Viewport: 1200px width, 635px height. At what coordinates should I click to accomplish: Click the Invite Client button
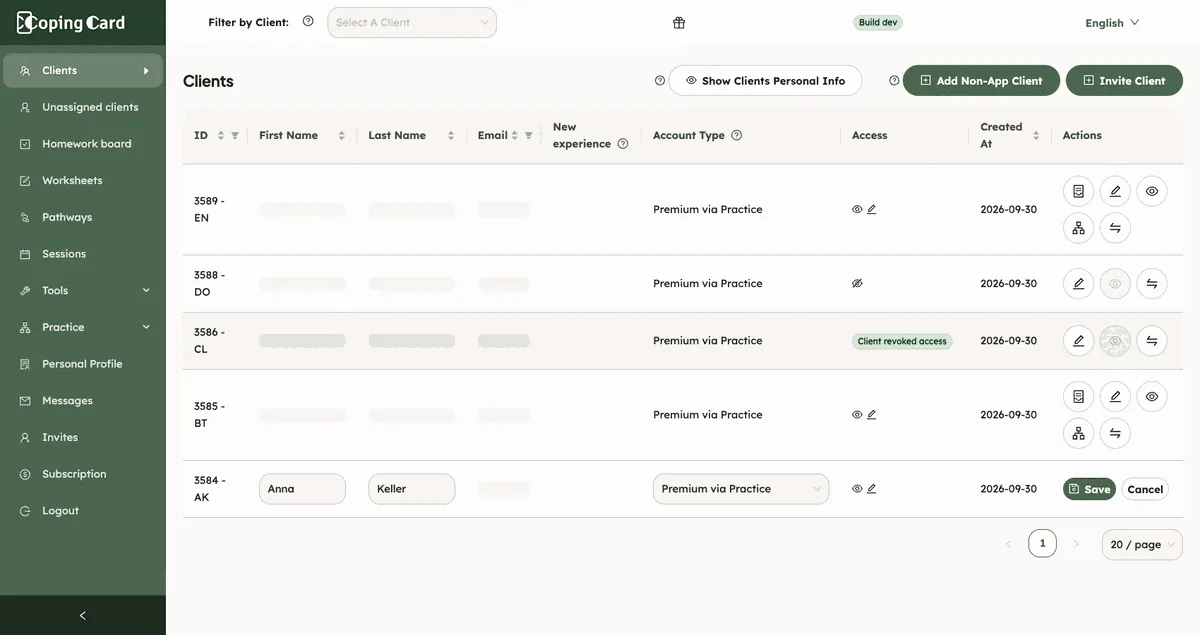(x=1124, y=81)
